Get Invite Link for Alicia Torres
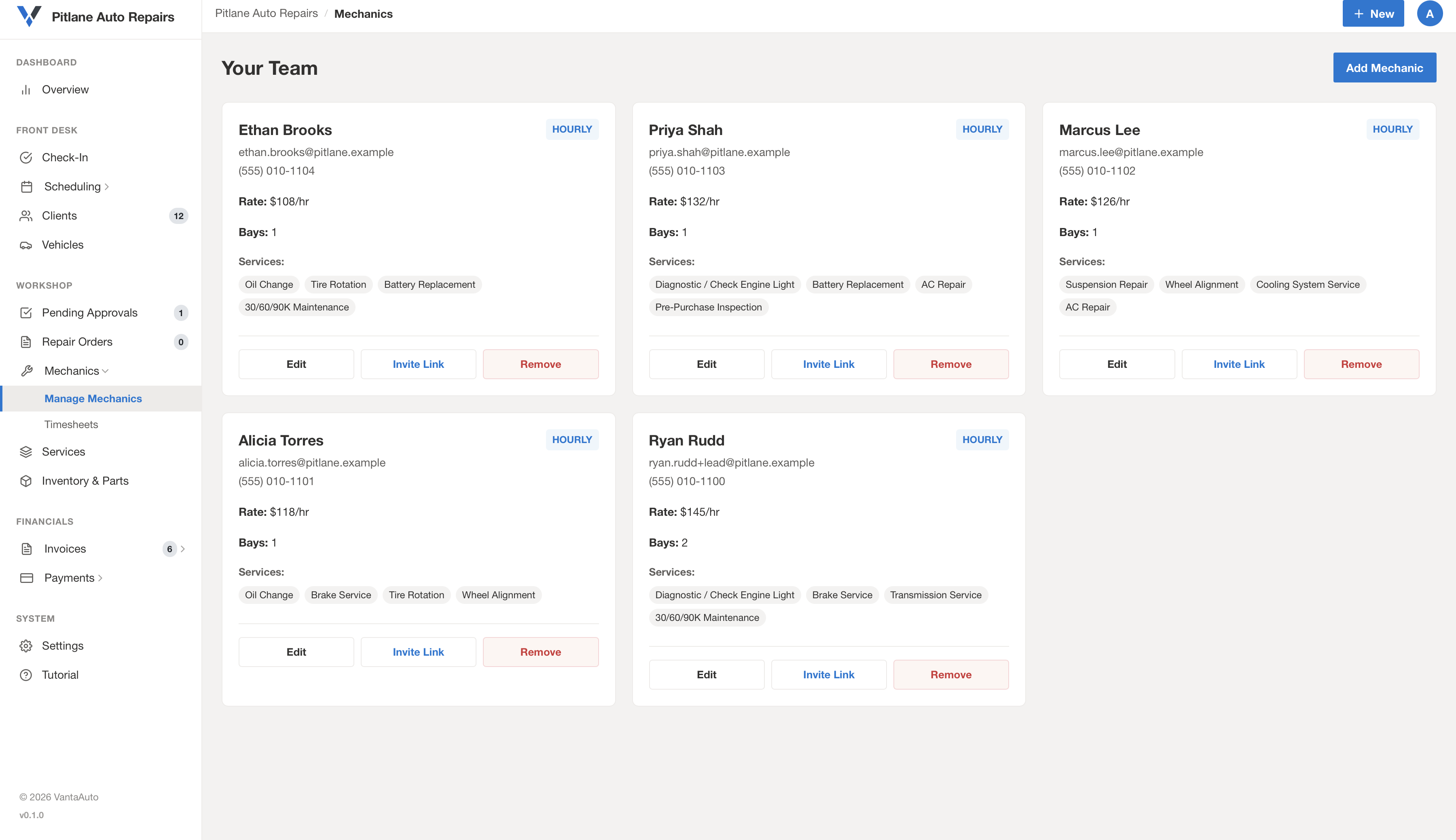Image resolution: width=1456 pixels, height=840 pixels. (418, 652)
